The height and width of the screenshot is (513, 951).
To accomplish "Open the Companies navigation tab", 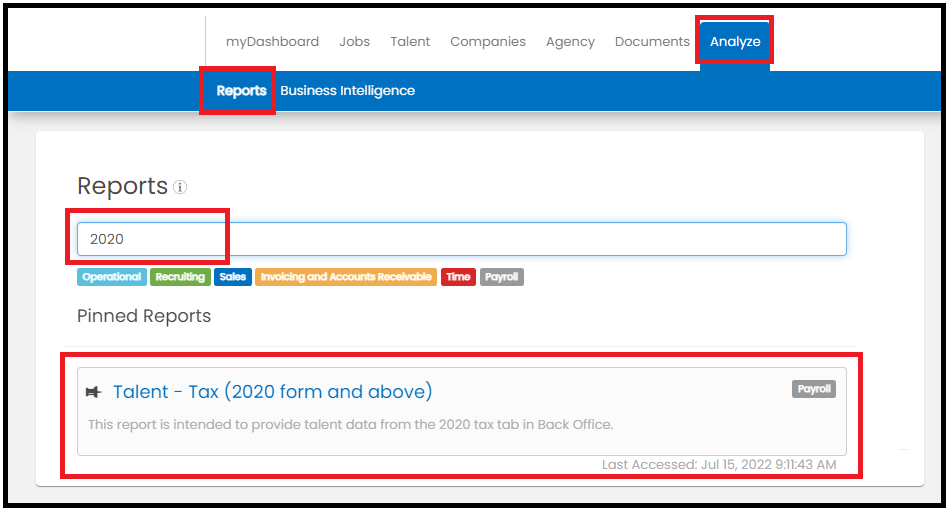I will click(x=488, y=42).
